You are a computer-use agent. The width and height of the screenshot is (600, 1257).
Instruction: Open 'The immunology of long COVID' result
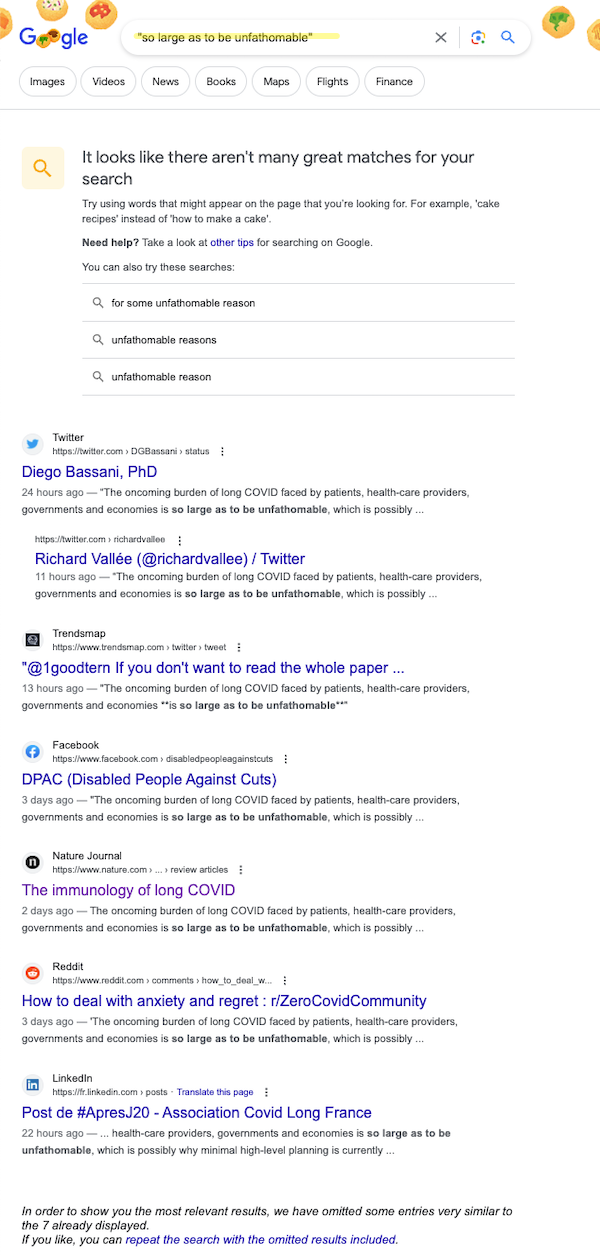129,890
